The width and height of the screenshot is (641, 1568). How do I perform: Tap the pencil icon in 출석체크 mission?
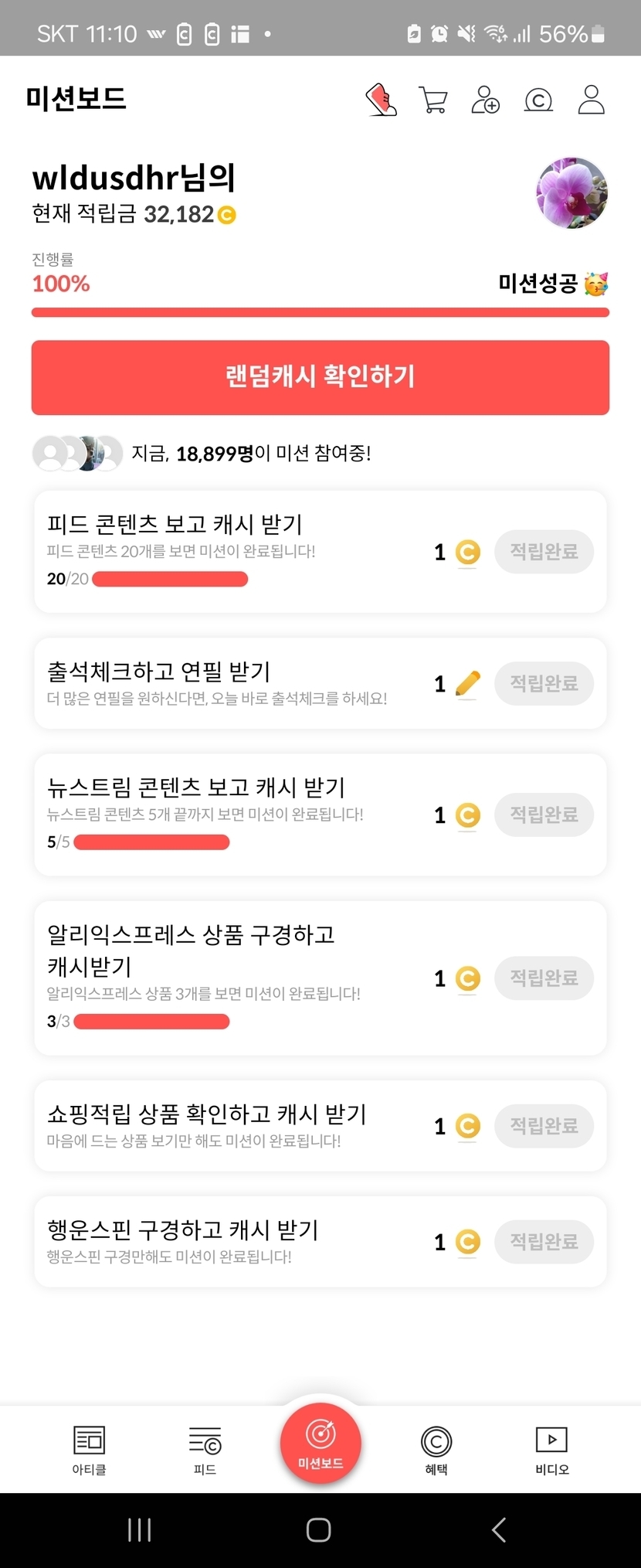click(467, 684)
